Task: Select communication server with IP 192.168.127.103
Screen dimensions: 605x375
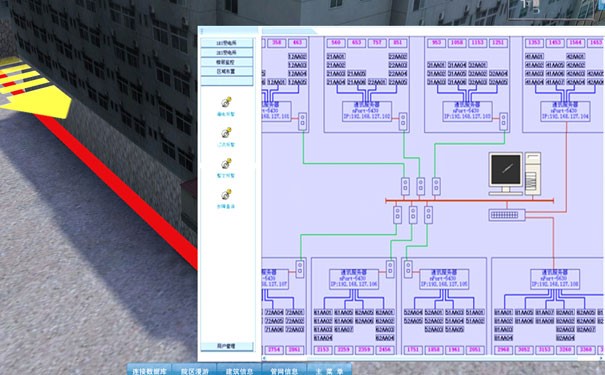Action: (467, 111)
